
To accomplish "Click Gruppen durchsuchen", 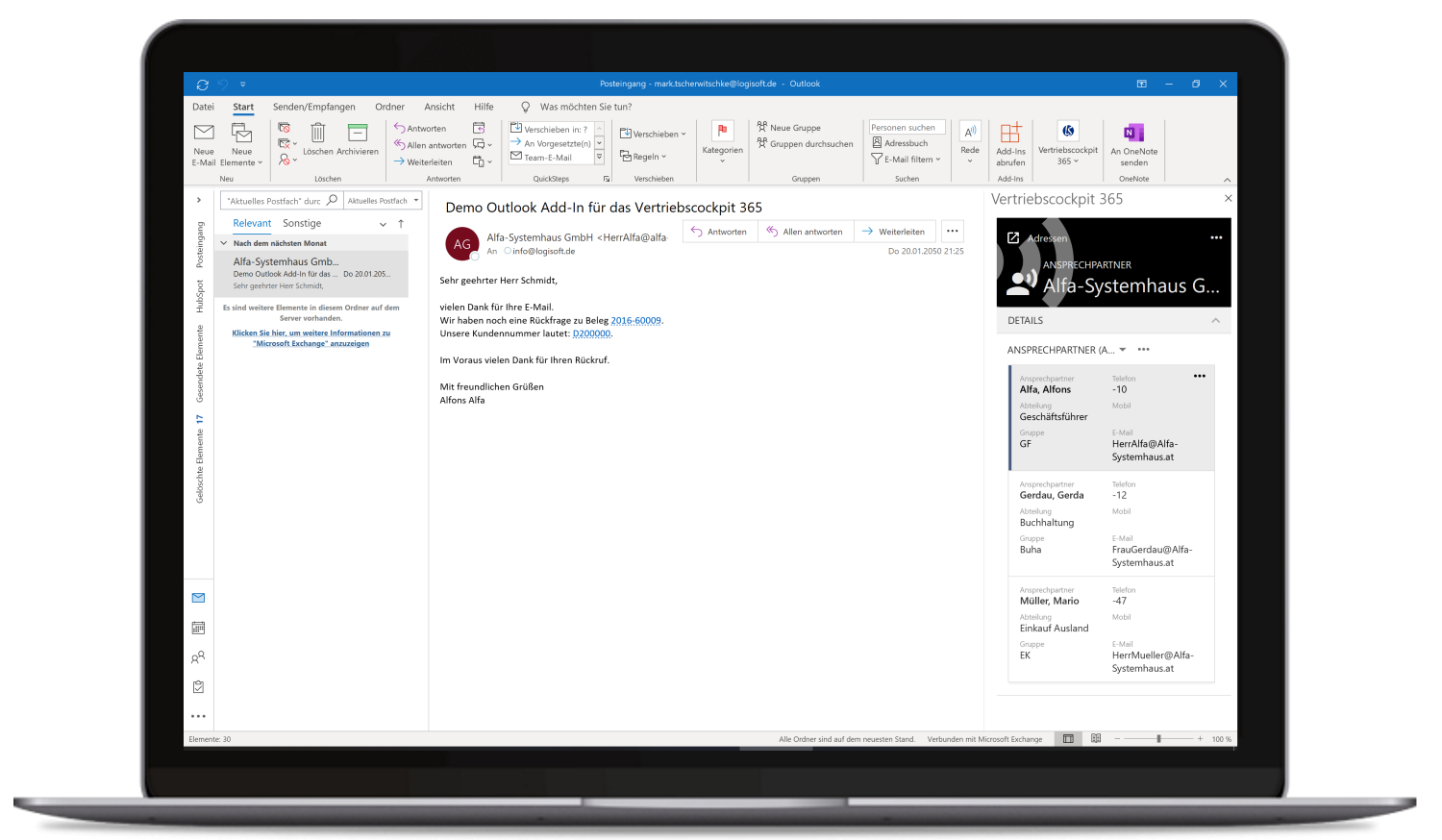I will click(805, 143).
